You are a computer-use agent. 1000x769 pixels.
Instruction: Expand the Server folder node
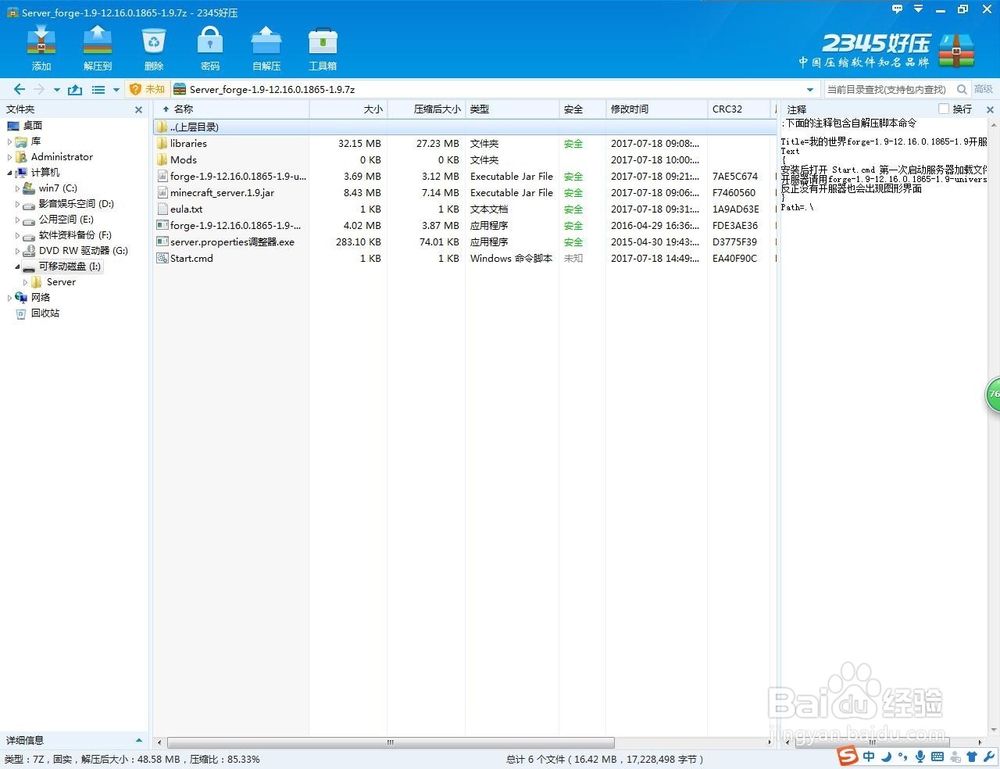pyautogui.click(x=25, y=282)
